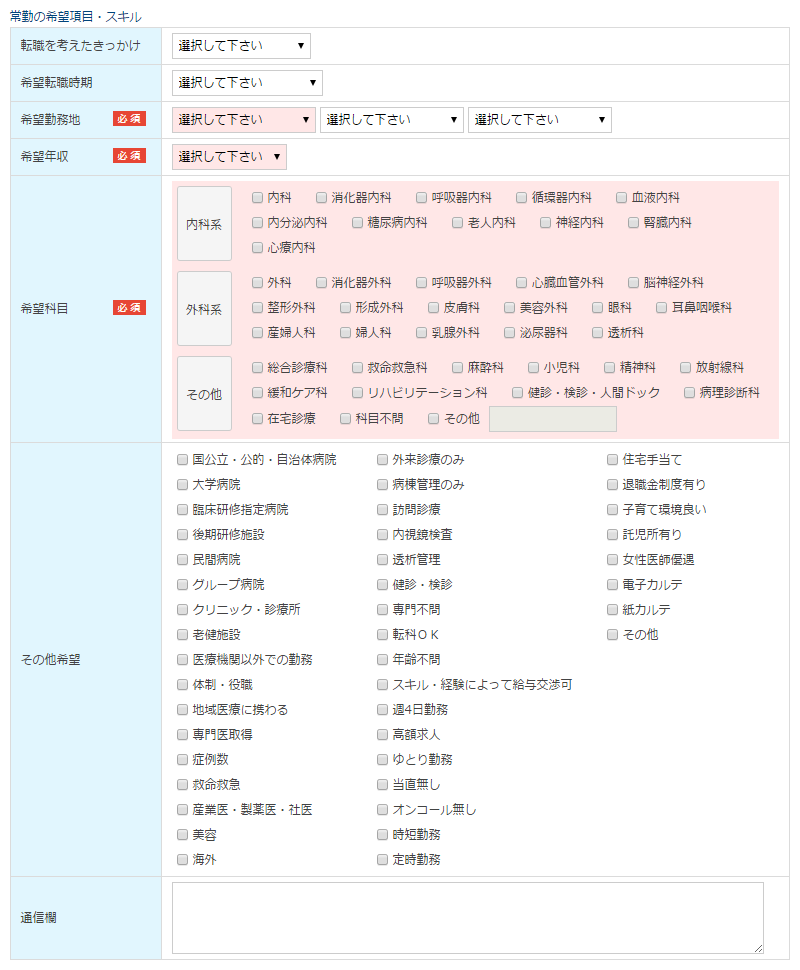800x970 pixels.
Task: Tick the 海外 checkbox
Action: coord(182,860)
